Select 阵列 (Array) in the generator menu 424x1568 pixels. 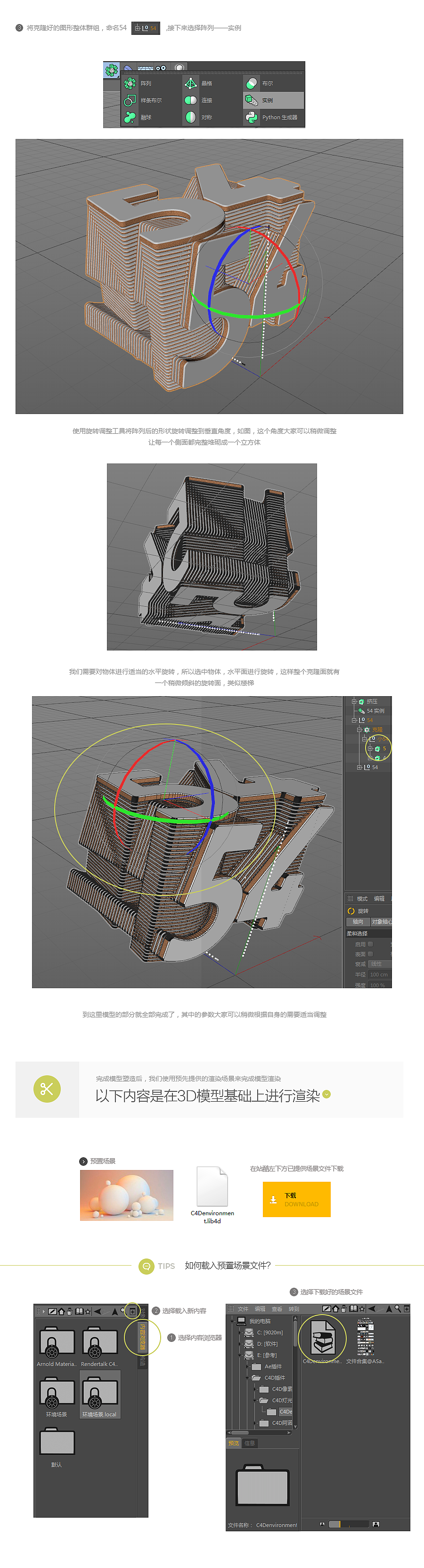pyautogui.click(x=146, y=83)
